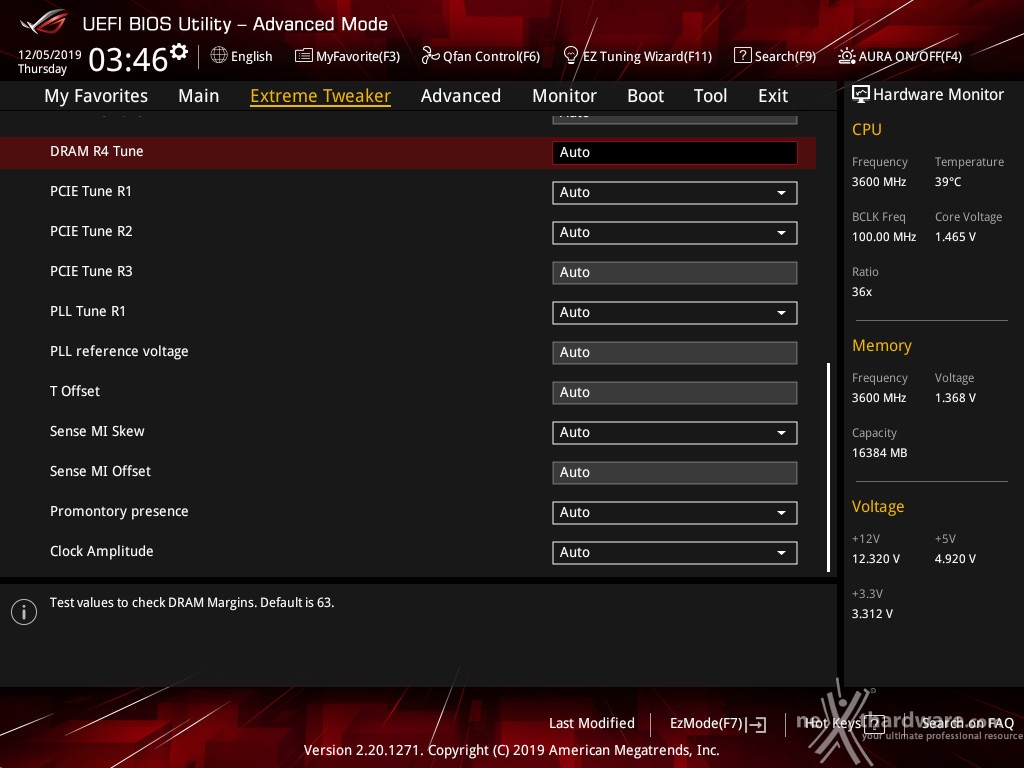This screenshot has width=1024, height=768.
Task: Click the 03:46 clock display
Action: click(129, 59)
